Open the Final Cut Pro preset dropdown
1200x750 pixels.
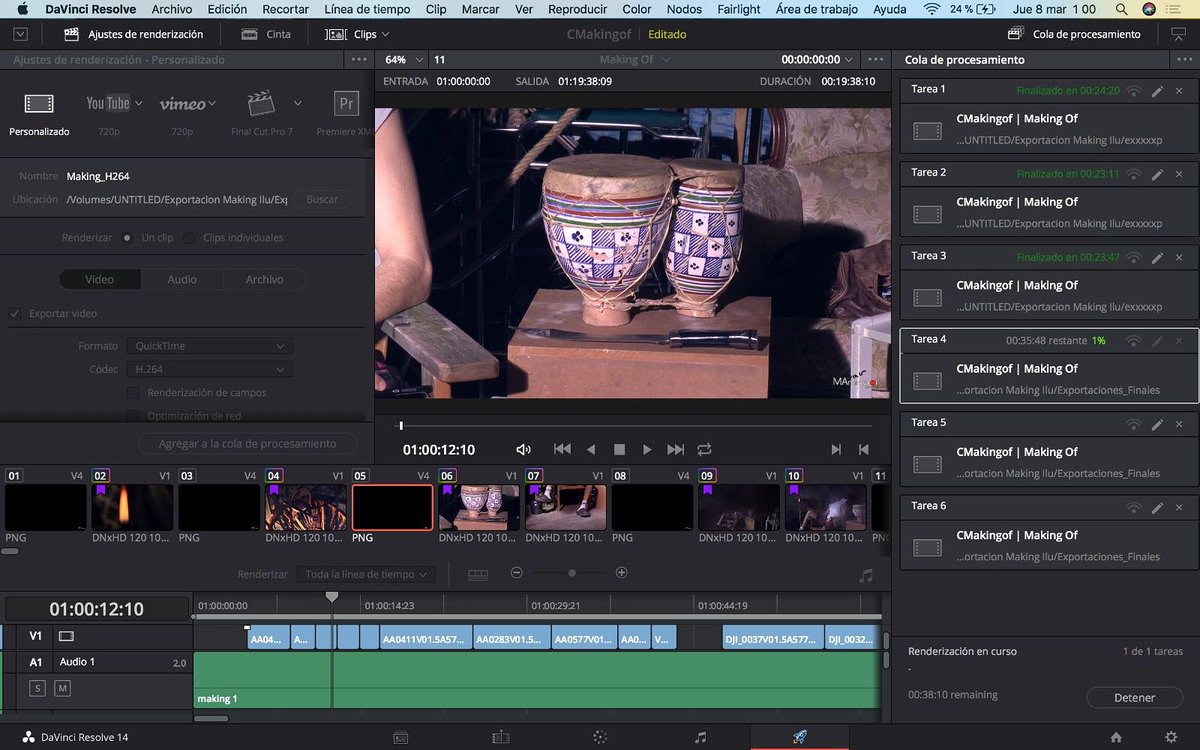[x=297, y=103]
